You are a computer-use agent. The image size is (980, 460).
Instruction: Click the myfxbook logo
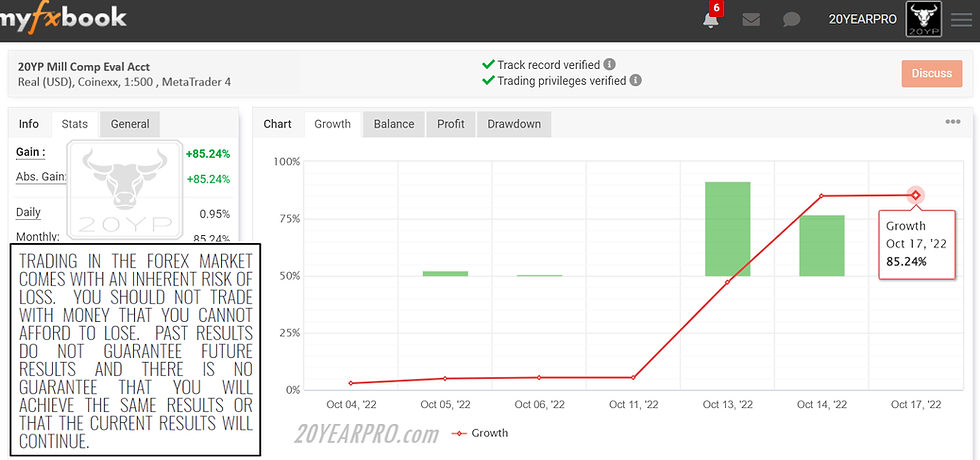(x=62, y=19)
